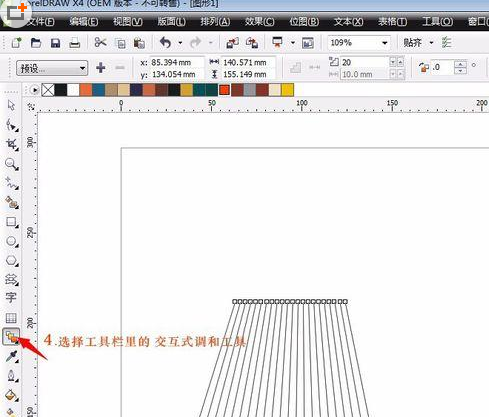Expand the application launcher dropdown arrow
Screen dimensions: 489x417
(293, 43)
